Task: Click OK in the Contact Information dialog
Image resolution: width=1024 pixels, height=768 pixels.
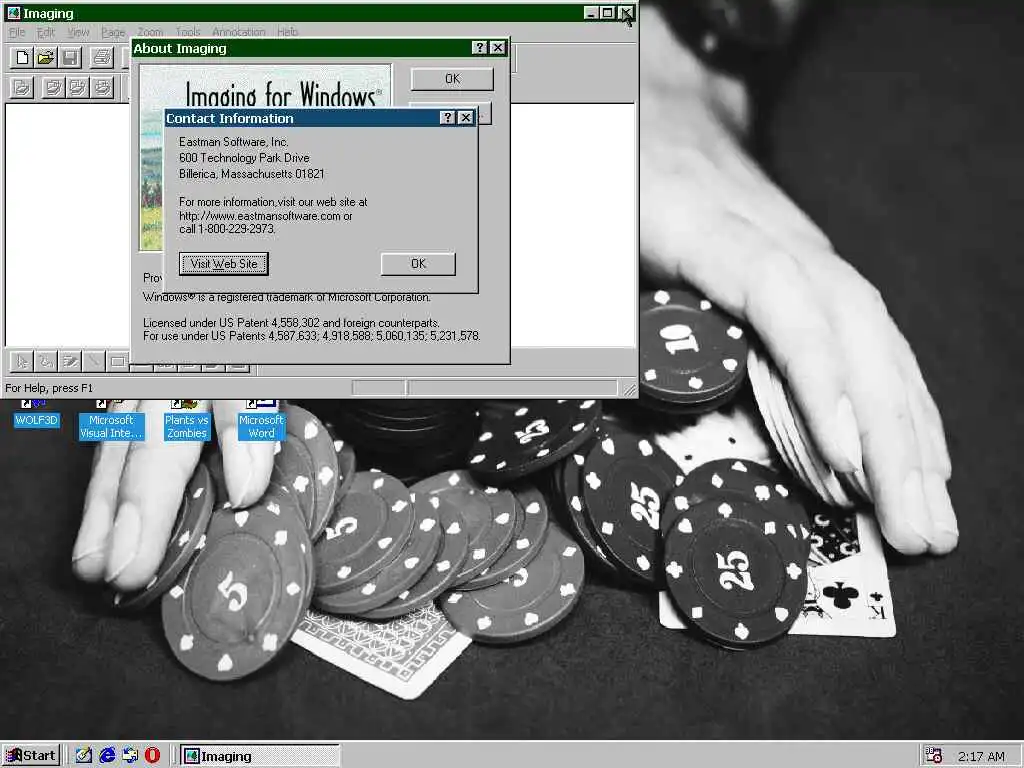Action: click(x=418, y=264)
